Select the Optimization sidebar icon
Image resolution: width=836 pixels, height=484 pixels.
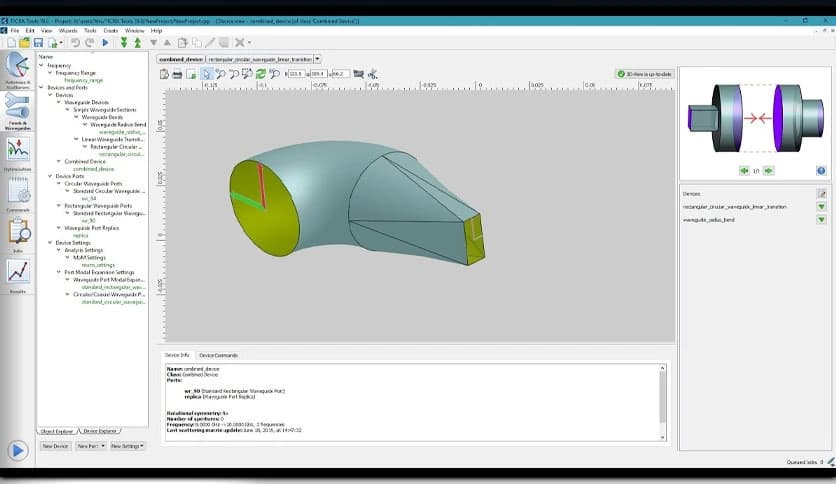17,151
